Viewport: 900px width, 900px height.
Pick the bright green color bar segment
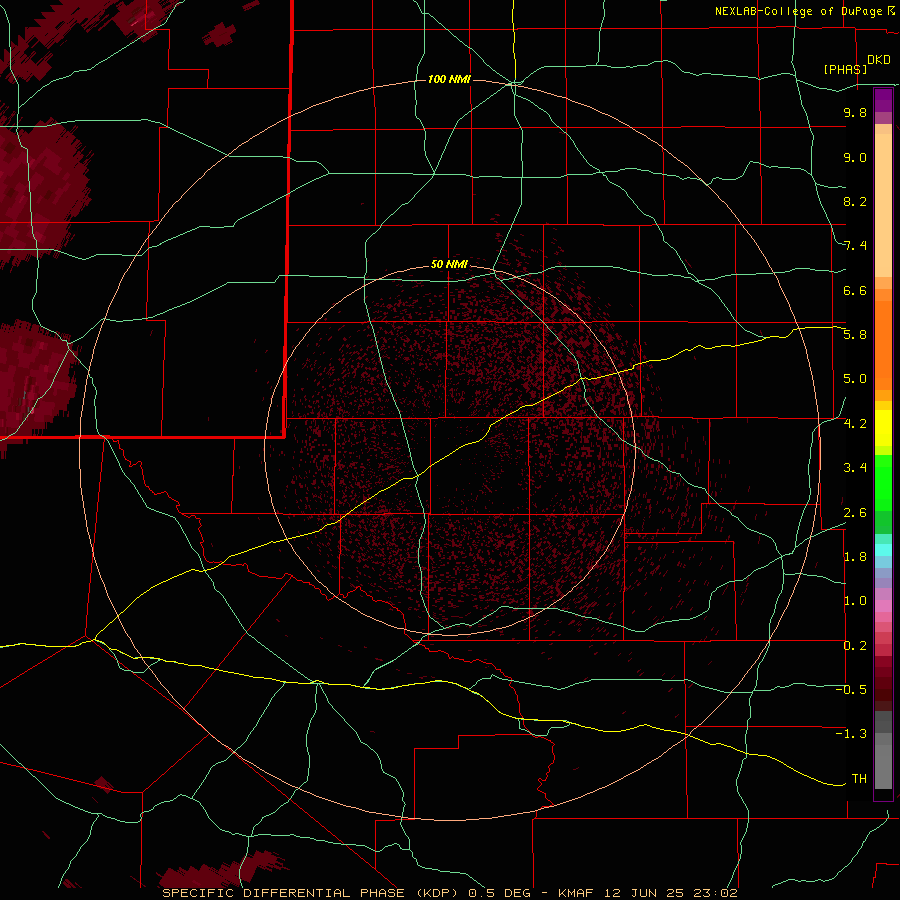[883, 483]
